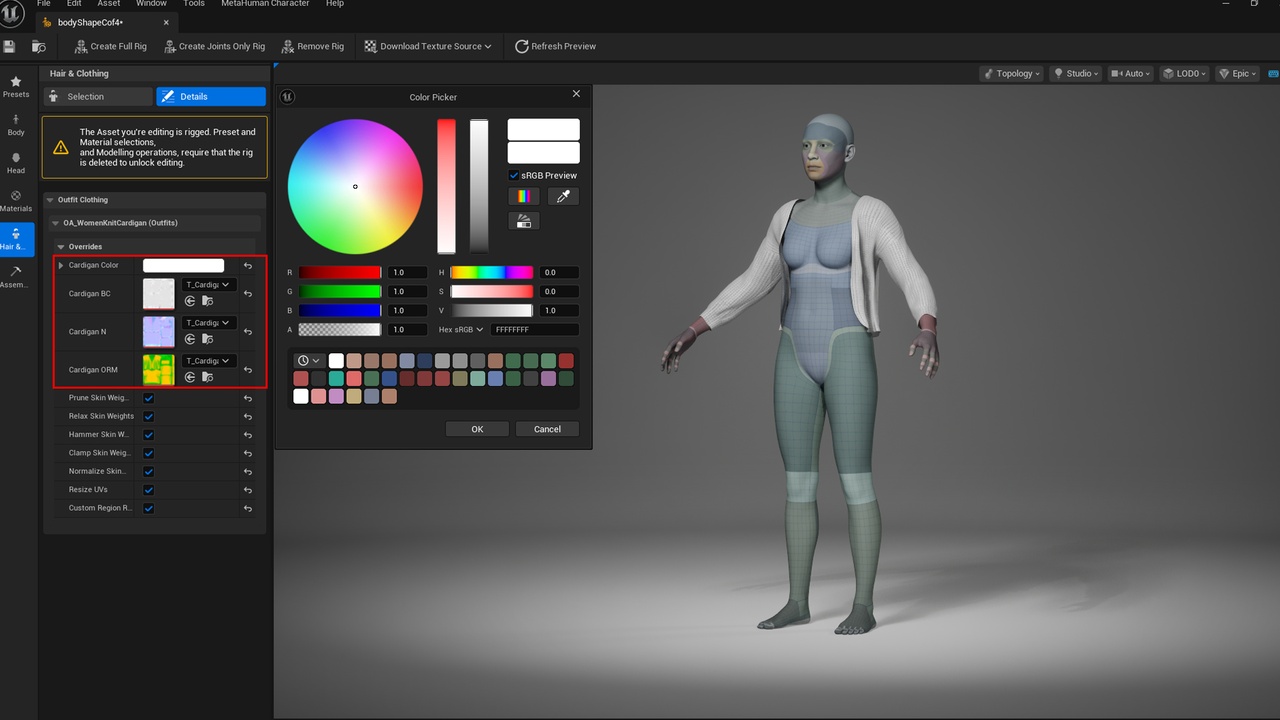Reset the Resize UVs option to default
The width and height of the screenshot is (1280, 720).
click(x=248, y=490)
